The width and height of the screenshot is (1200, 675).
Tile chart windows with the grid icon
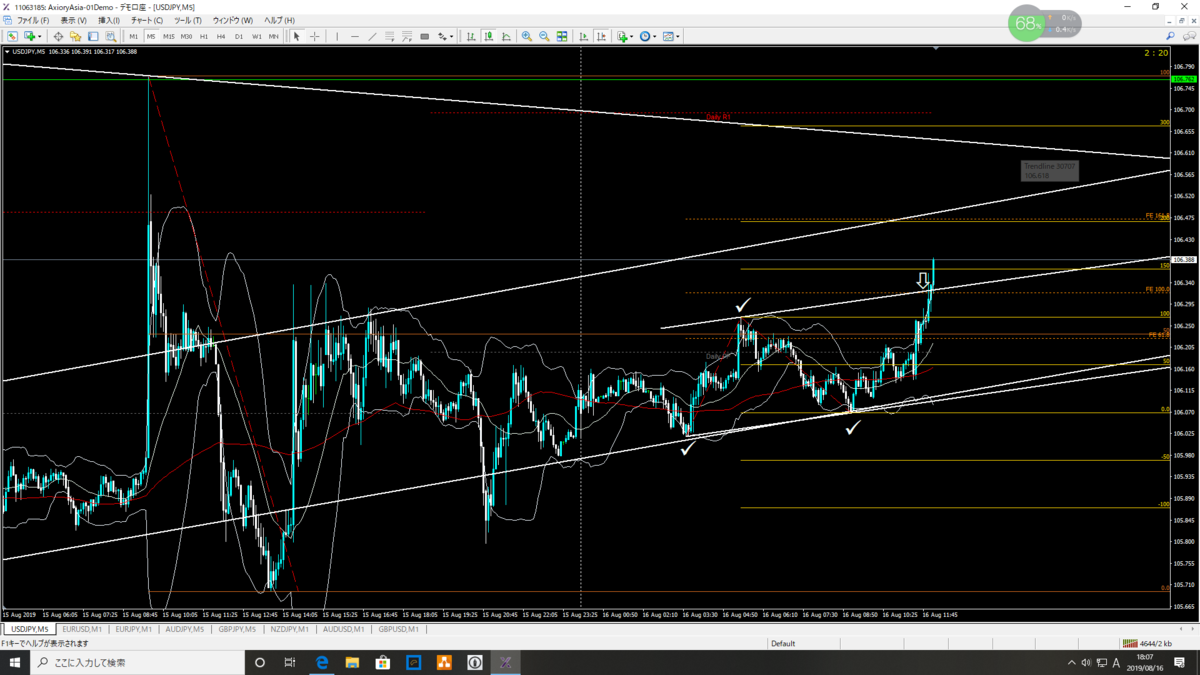562,36
